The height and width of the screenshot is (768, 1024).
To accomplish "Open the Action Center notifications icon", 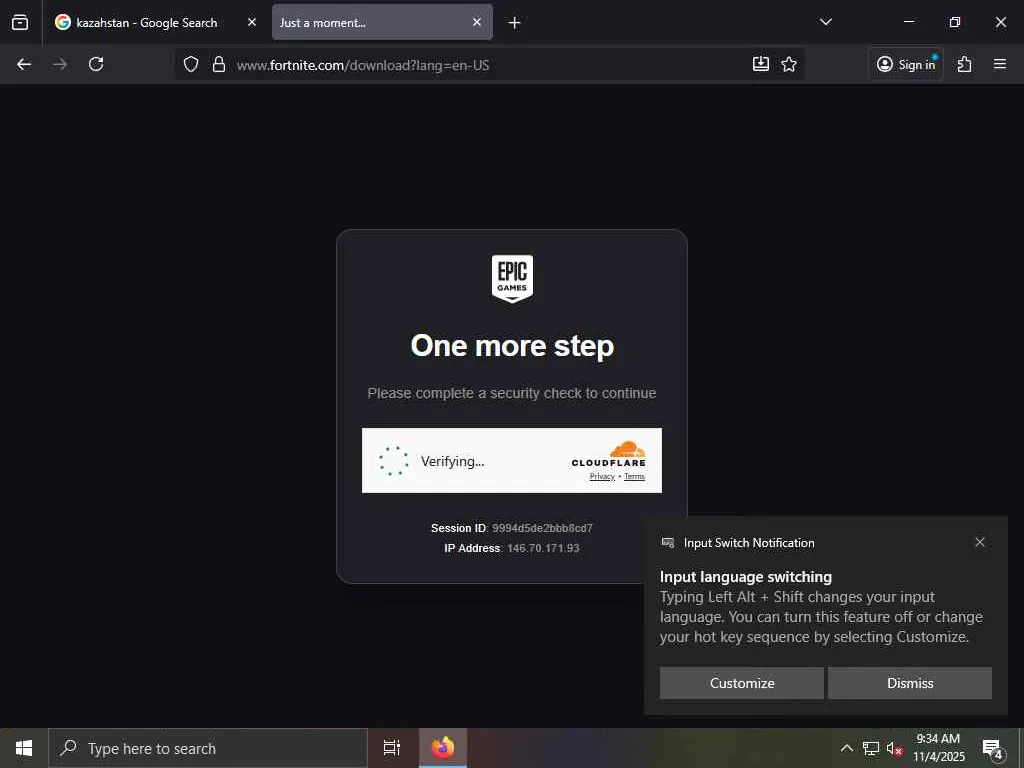I will click(993, 749).
